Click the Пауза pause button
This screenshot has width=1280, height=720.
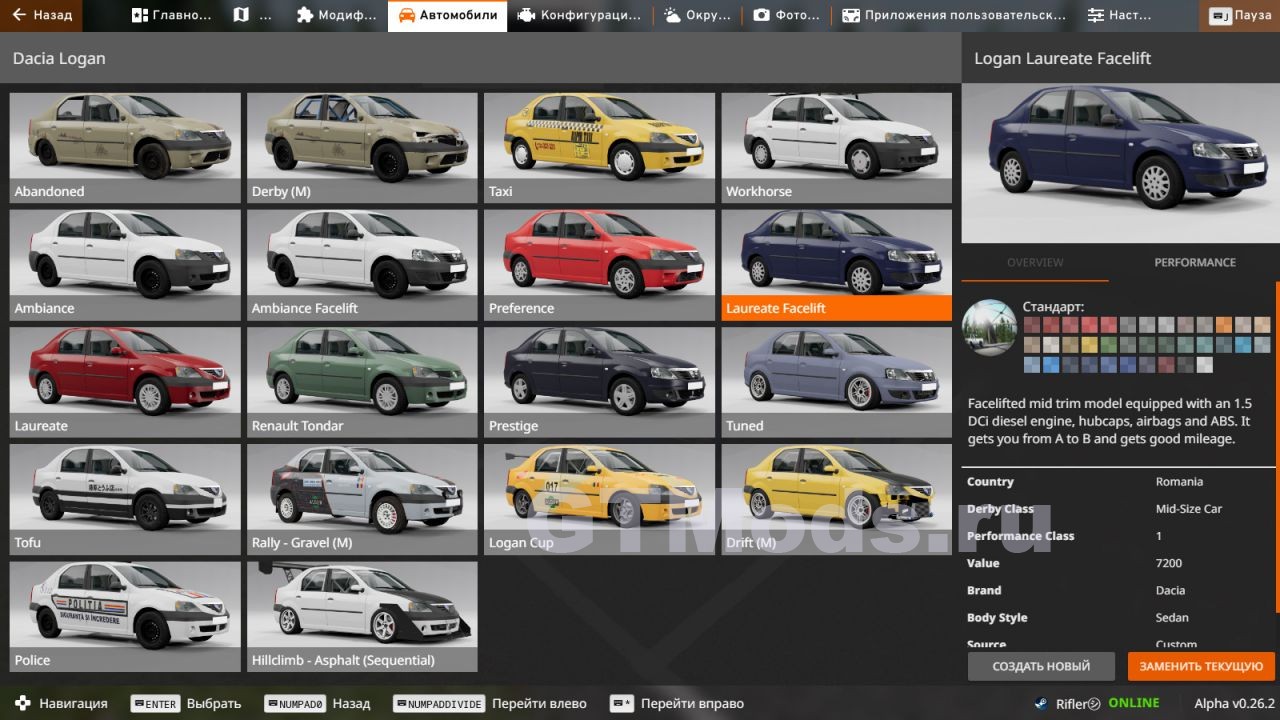pos(1240,15)
